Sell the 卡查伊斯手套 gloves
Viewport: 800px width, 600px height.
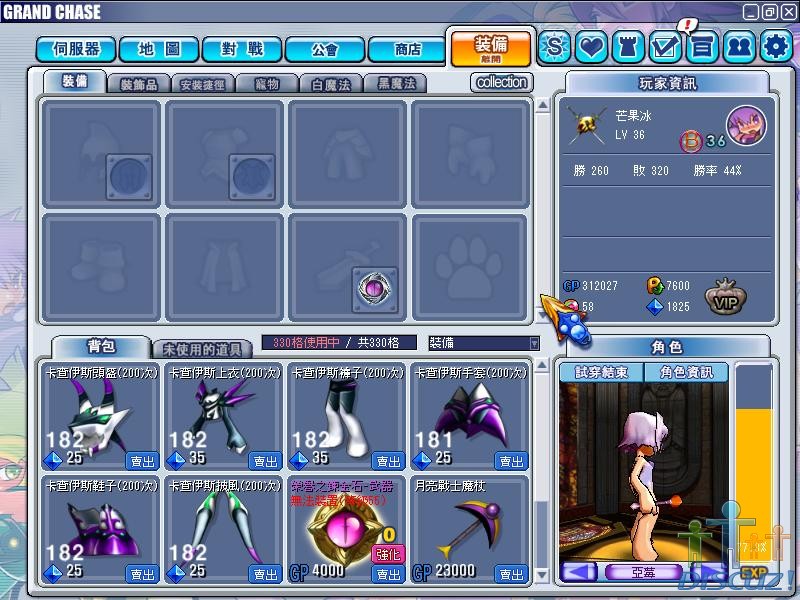[511, 461]
